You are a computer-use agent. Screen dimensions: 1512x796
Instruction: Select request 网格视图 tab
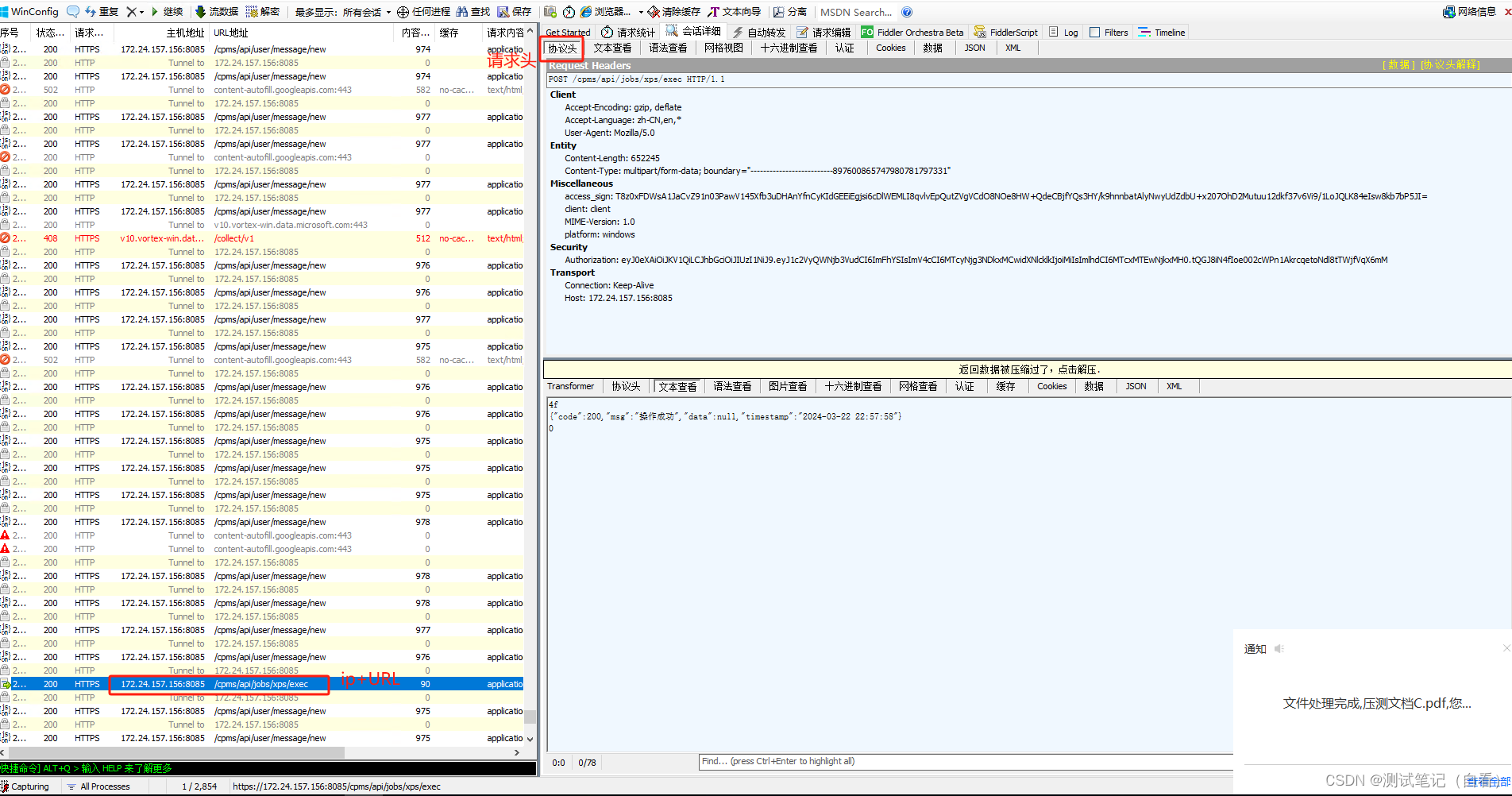click(723, 48)
